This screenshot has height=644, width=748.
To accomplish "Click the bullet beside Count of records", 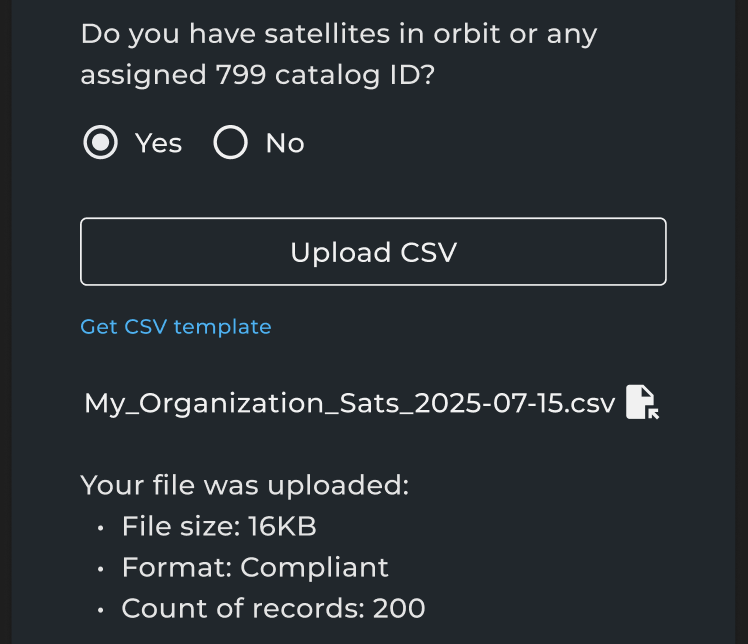I will coord(100,609).
